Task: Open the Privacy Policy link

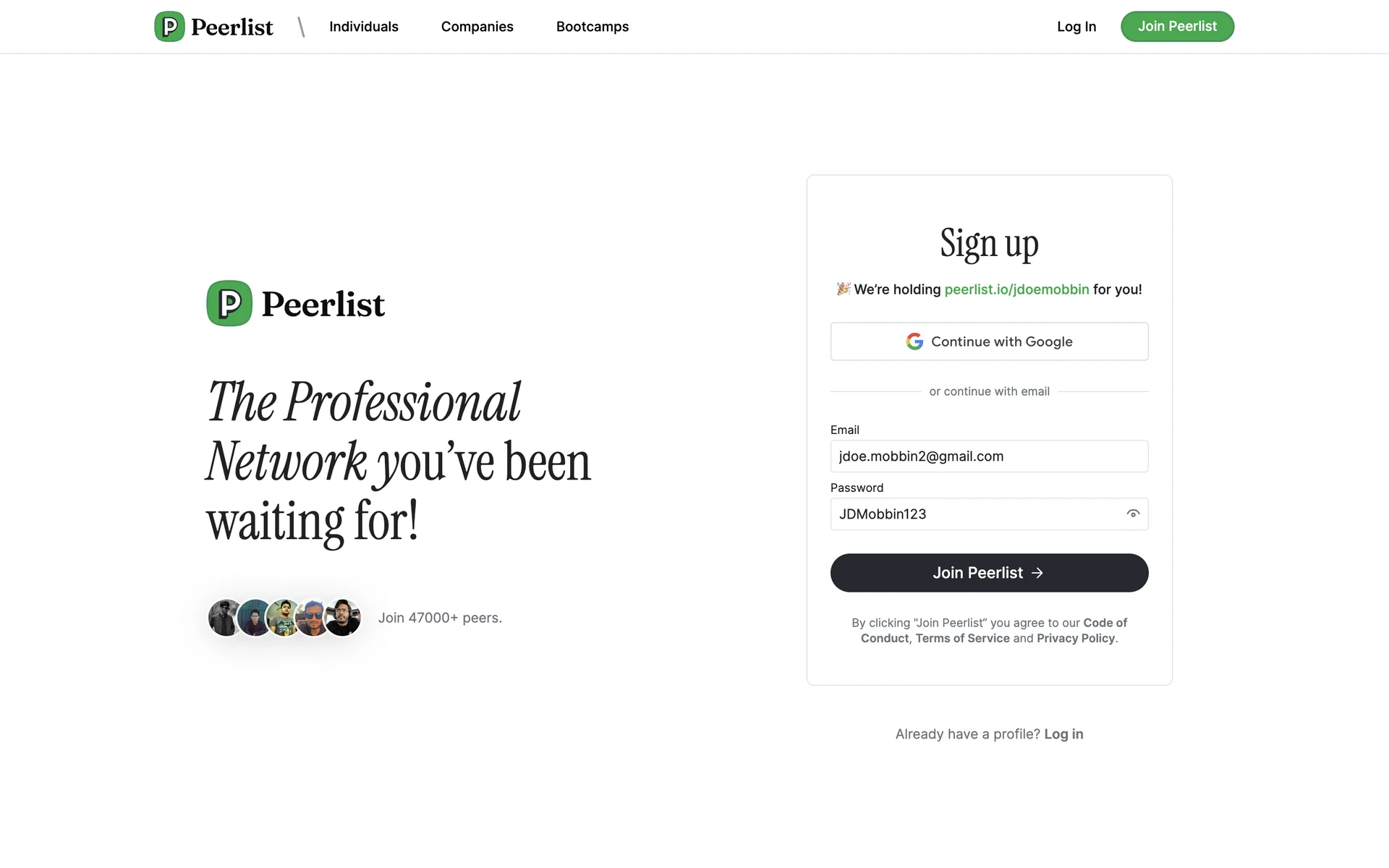Action: (1076, 638)
